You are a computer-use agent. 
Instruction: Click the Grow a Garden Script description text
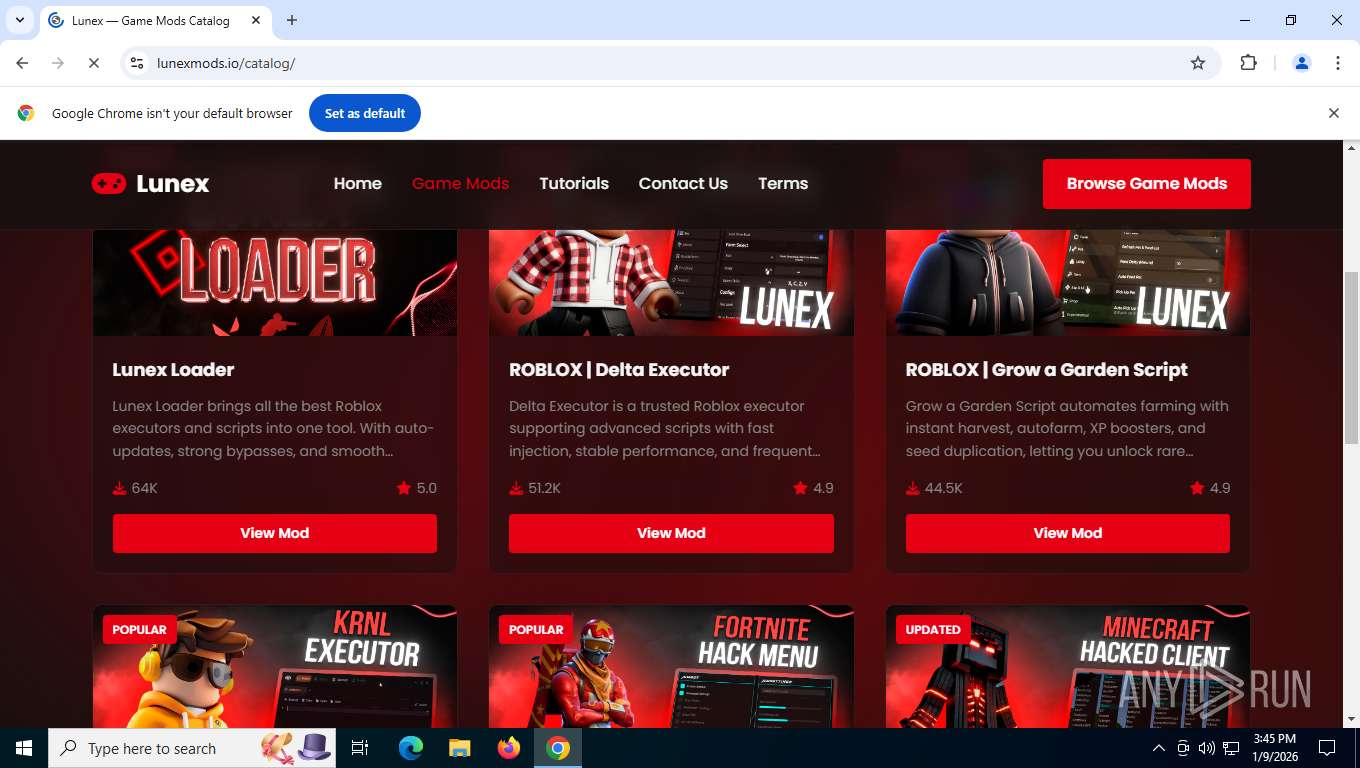pyautogui.click(x=1067, y=429)
